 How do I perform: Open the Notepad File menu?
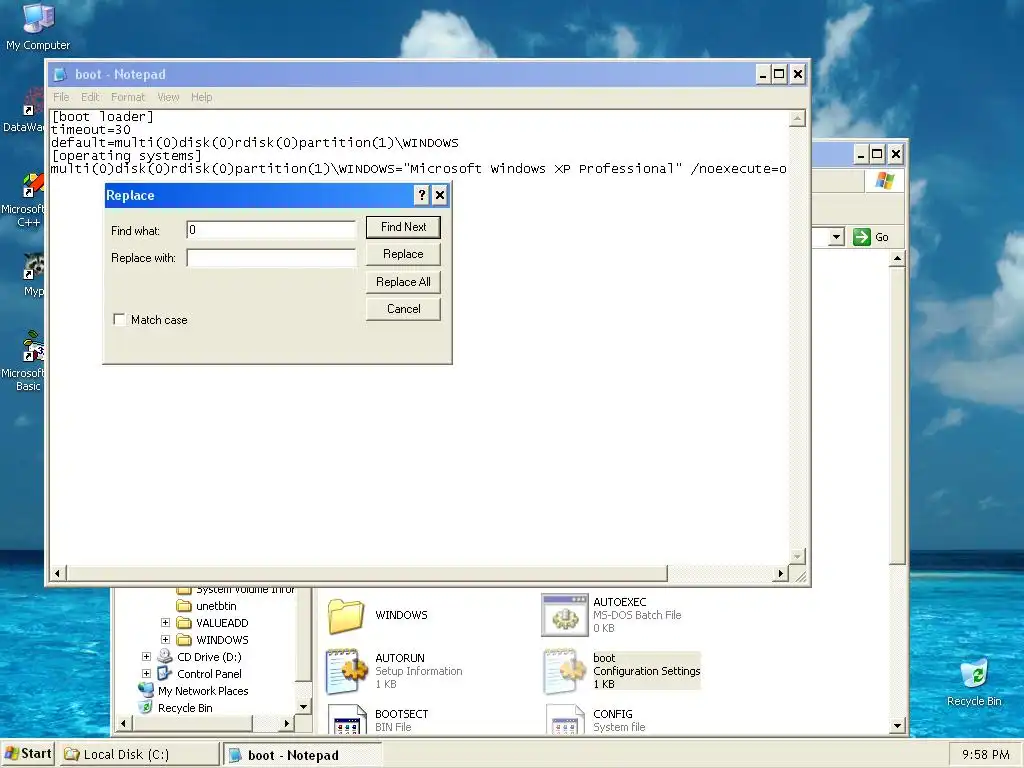point(61,97)
